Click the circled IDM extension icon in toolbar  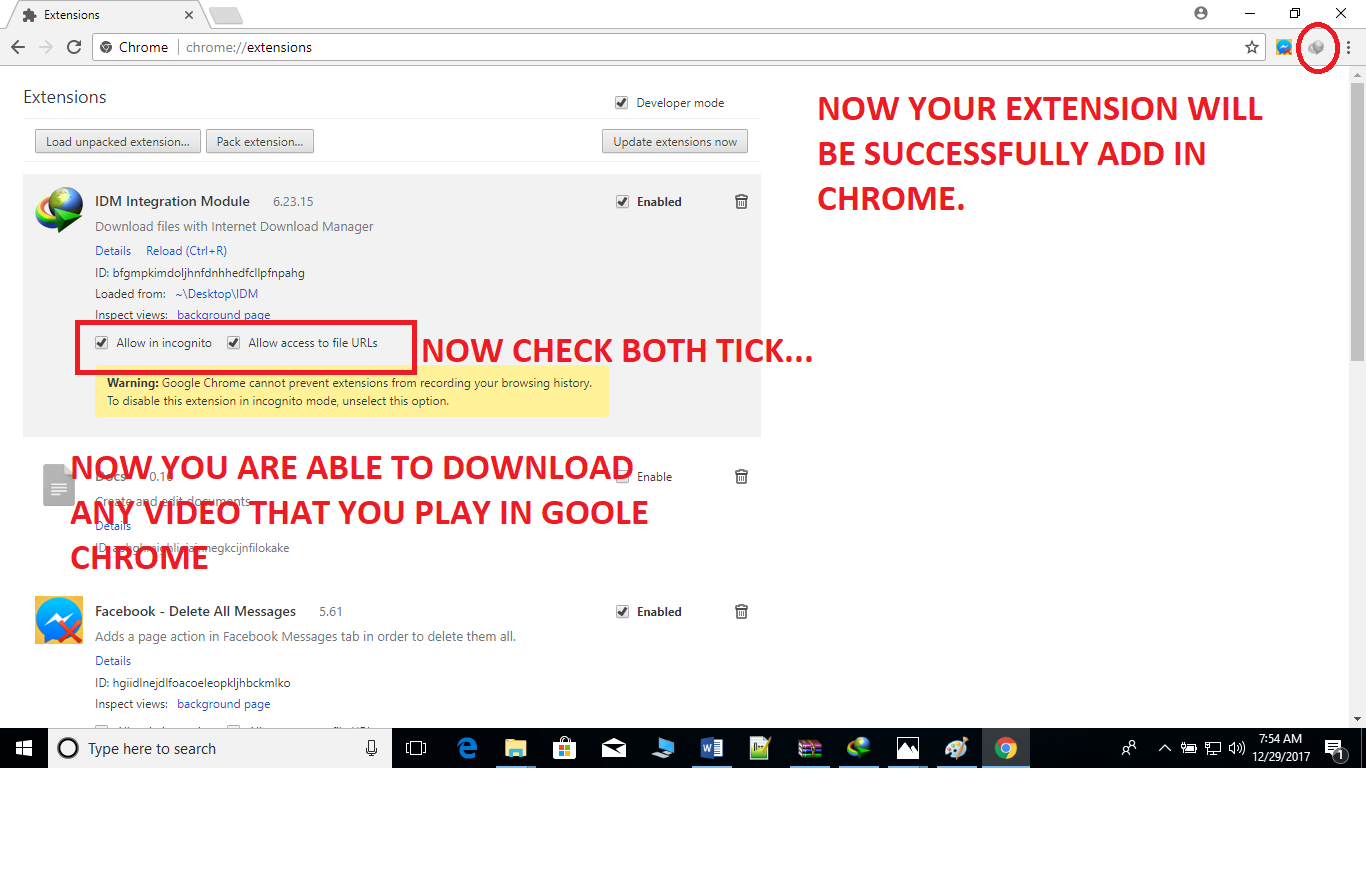click(1317, 47)
